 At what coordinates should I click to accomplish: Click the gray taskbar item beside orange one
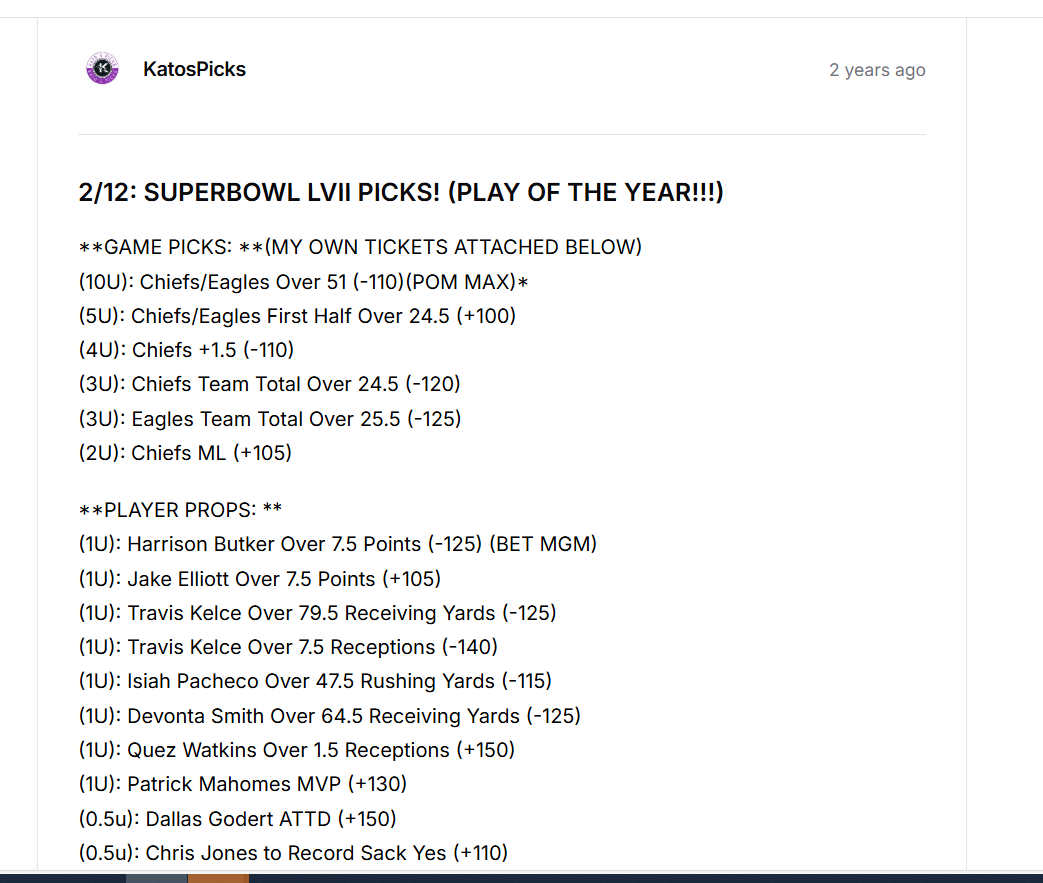click(x=157, y=878)
